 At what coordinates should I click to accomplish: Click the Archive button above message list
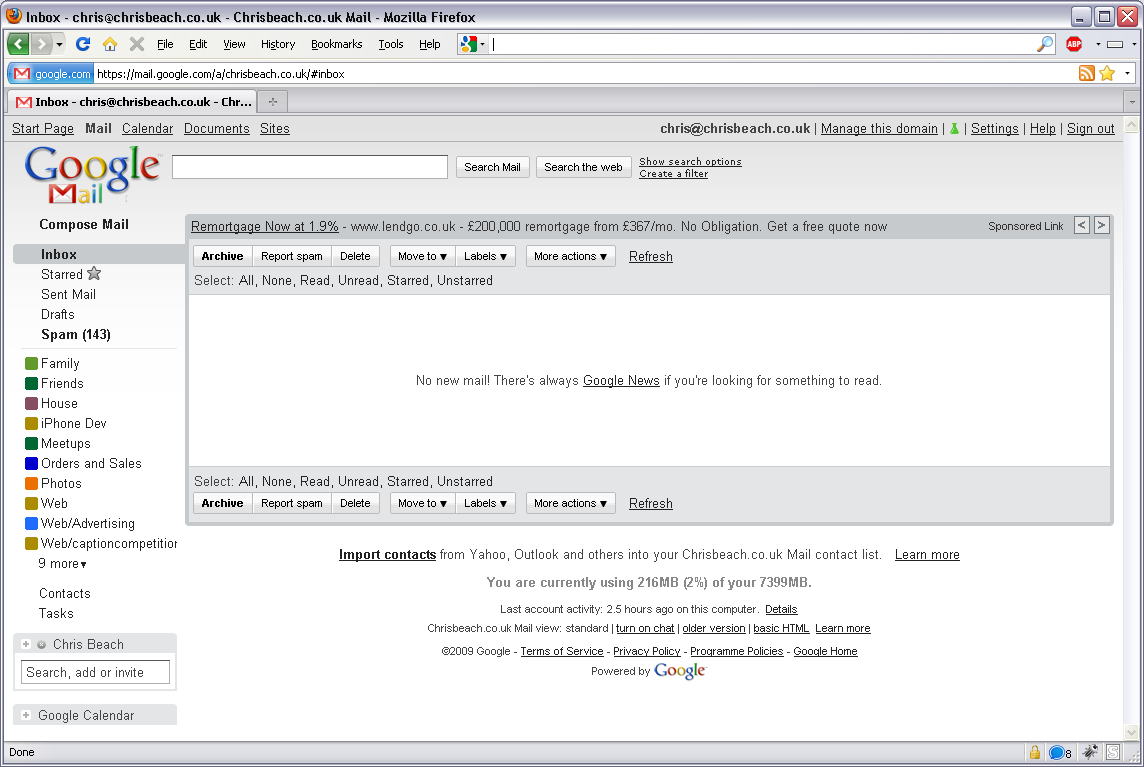[223, 256]
